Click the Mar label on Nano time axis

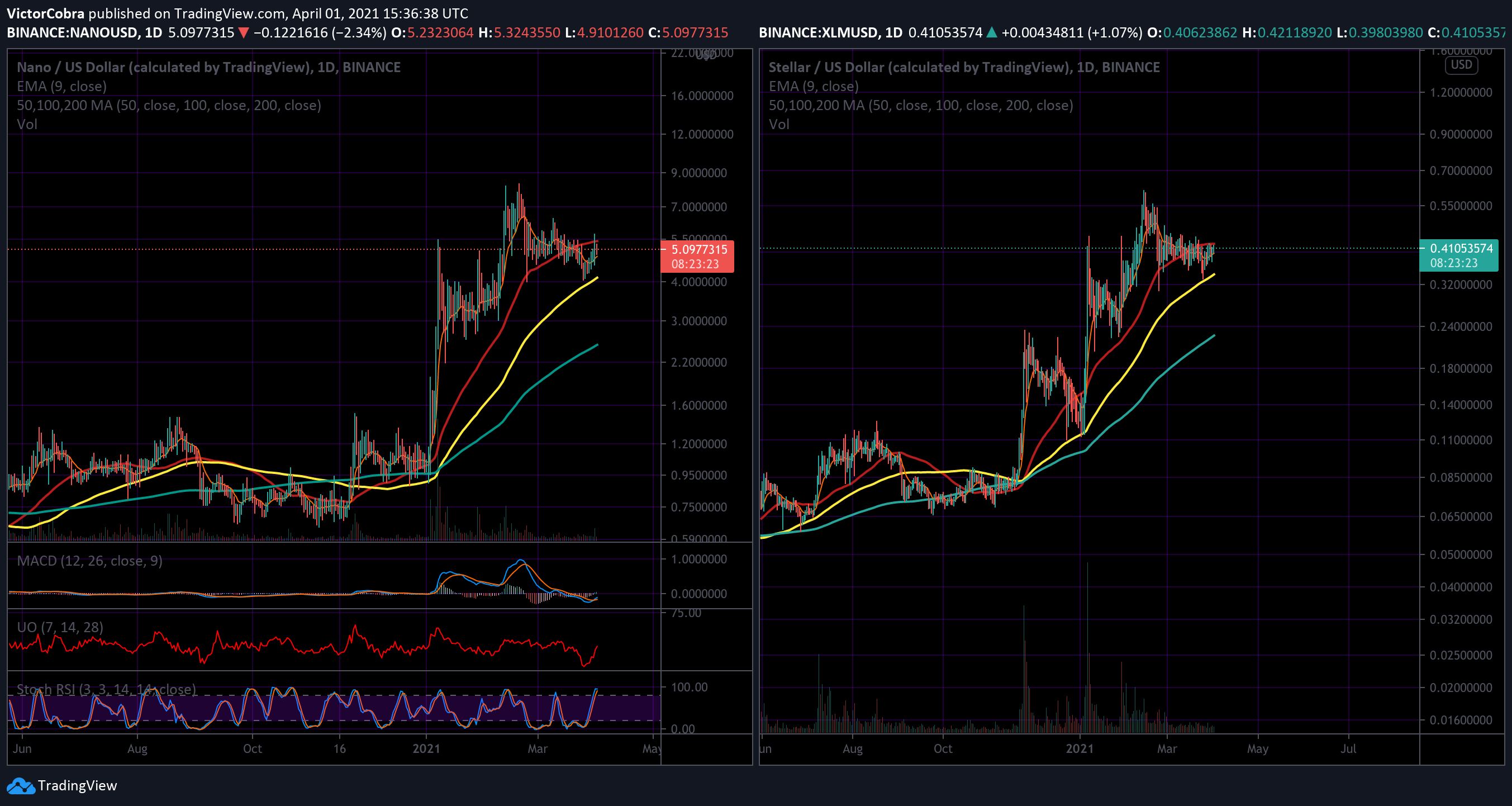tap(538, 748)
